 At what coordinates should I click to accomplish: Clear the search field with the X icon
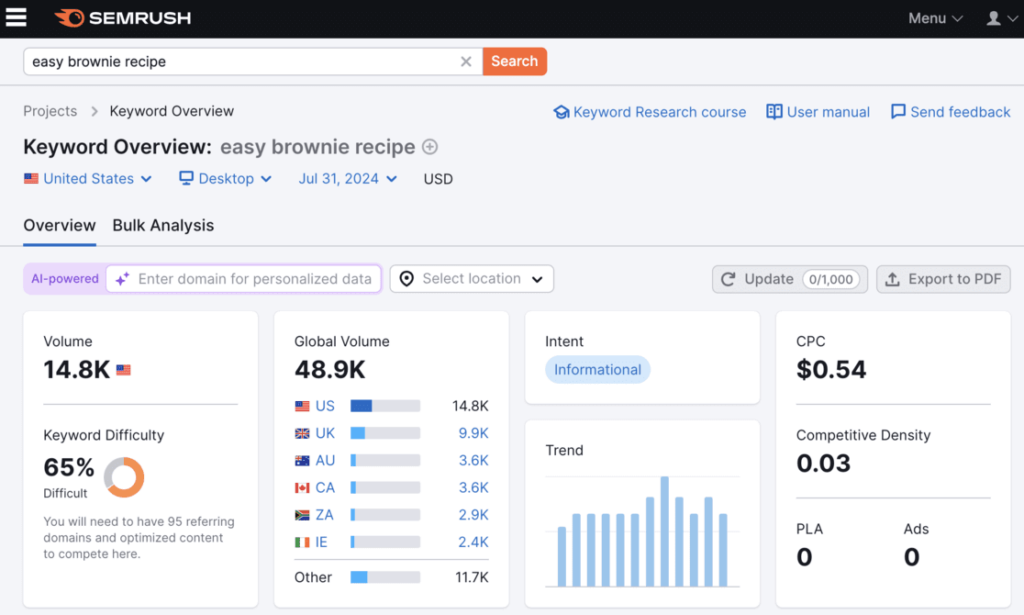[x=465, y=61]
